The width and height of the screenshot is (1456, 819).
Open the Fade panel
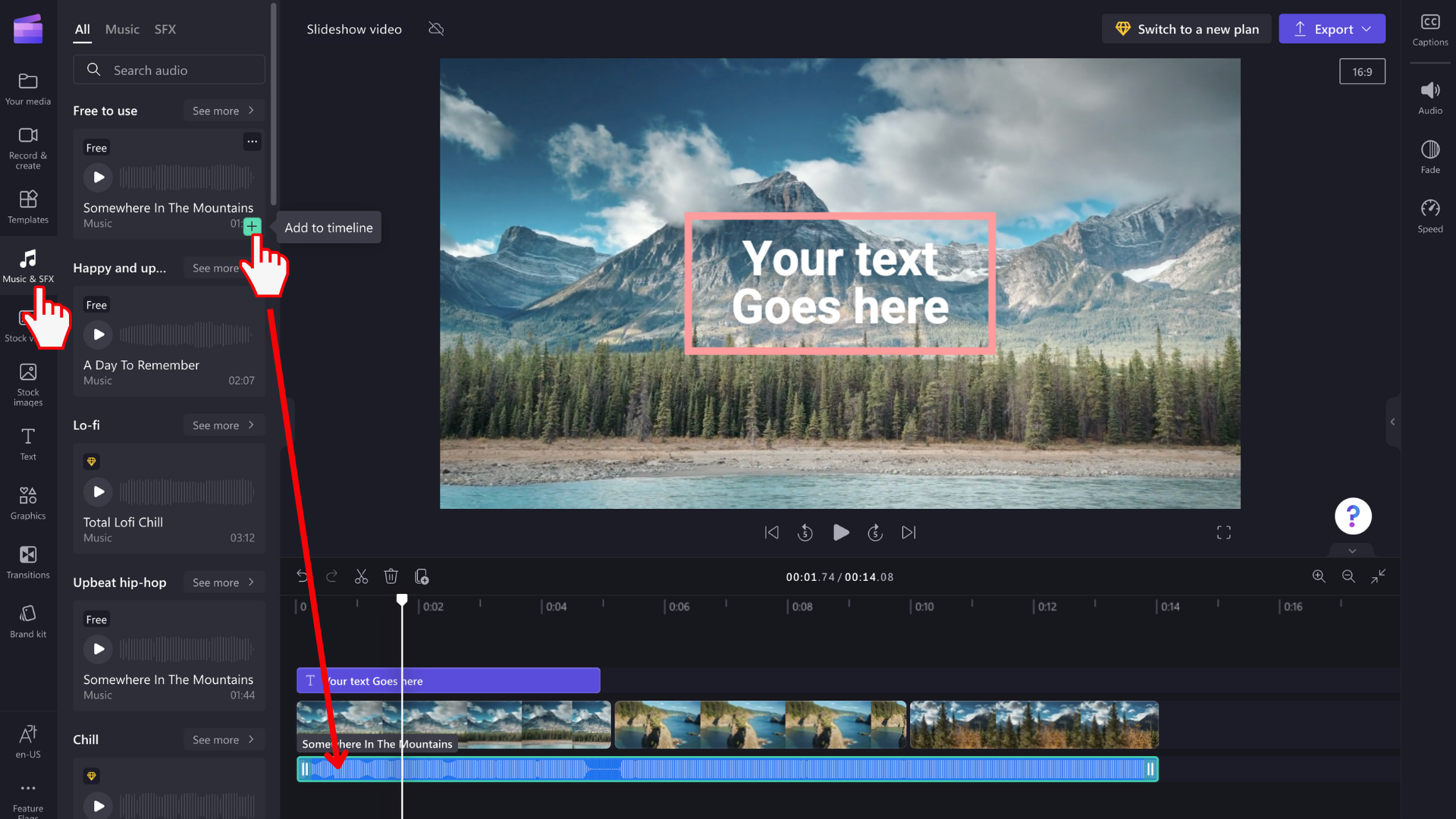(x=1429, y=156)
